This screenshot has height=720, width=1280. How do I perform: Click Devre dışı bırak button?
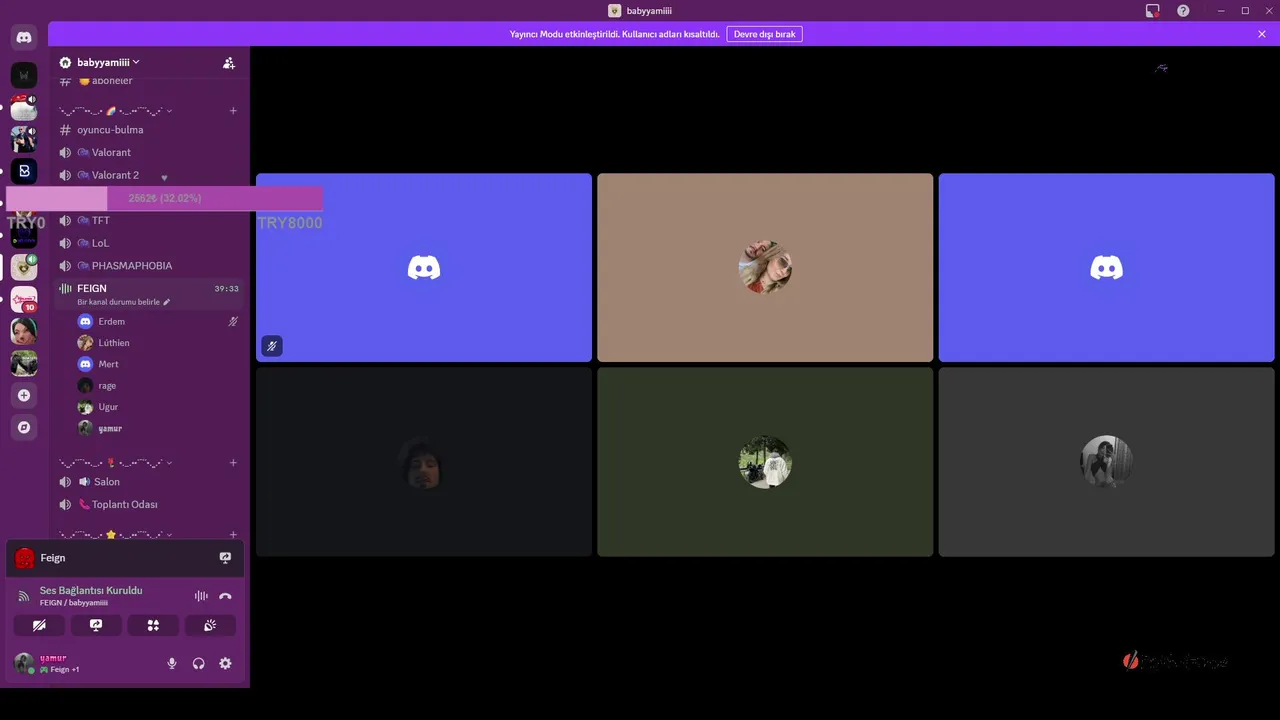click(x=764, y=34)
